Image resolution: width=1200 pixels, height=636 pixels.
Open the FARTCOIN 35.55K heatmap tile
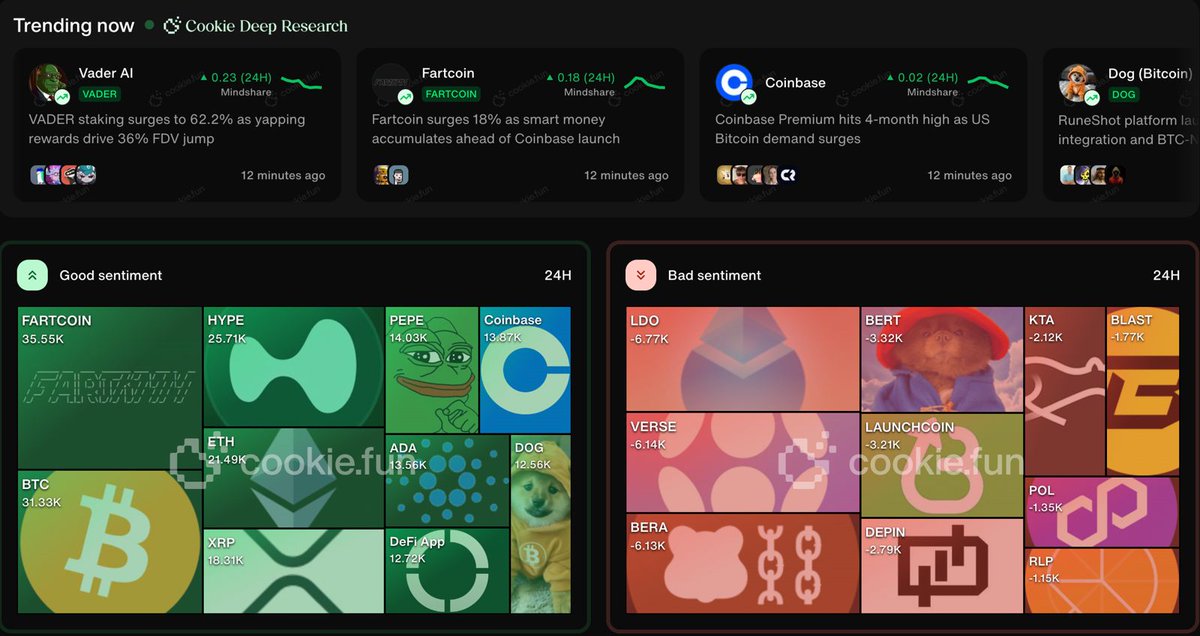coord(110,388)
